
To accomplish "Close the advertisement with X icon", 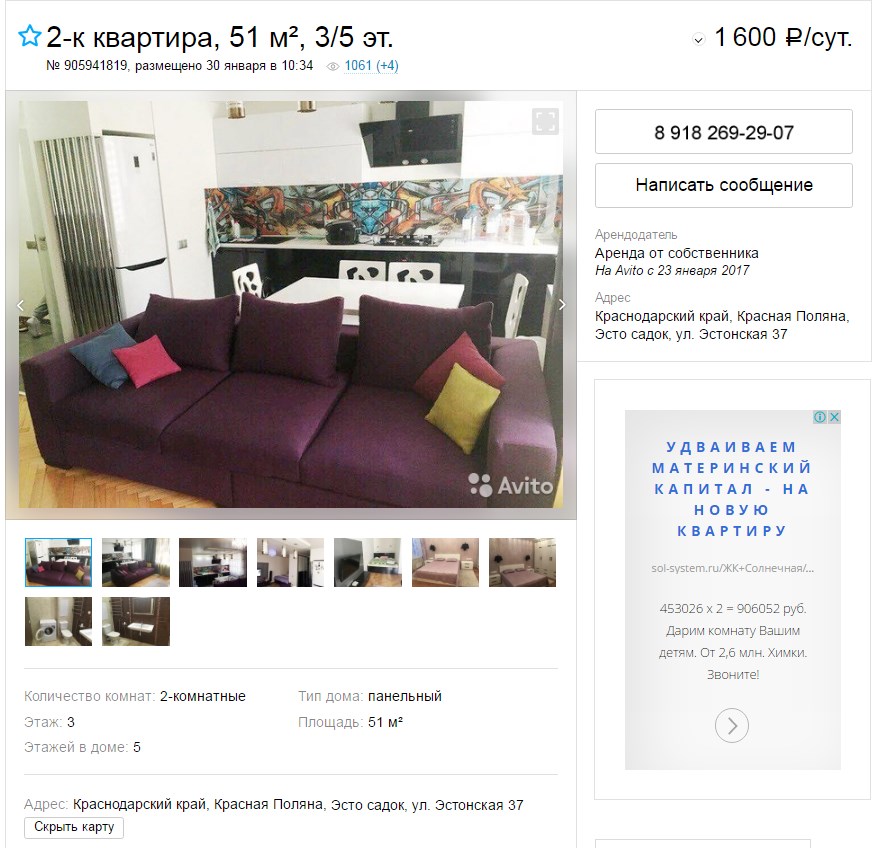I will click(x=834, y=416).
